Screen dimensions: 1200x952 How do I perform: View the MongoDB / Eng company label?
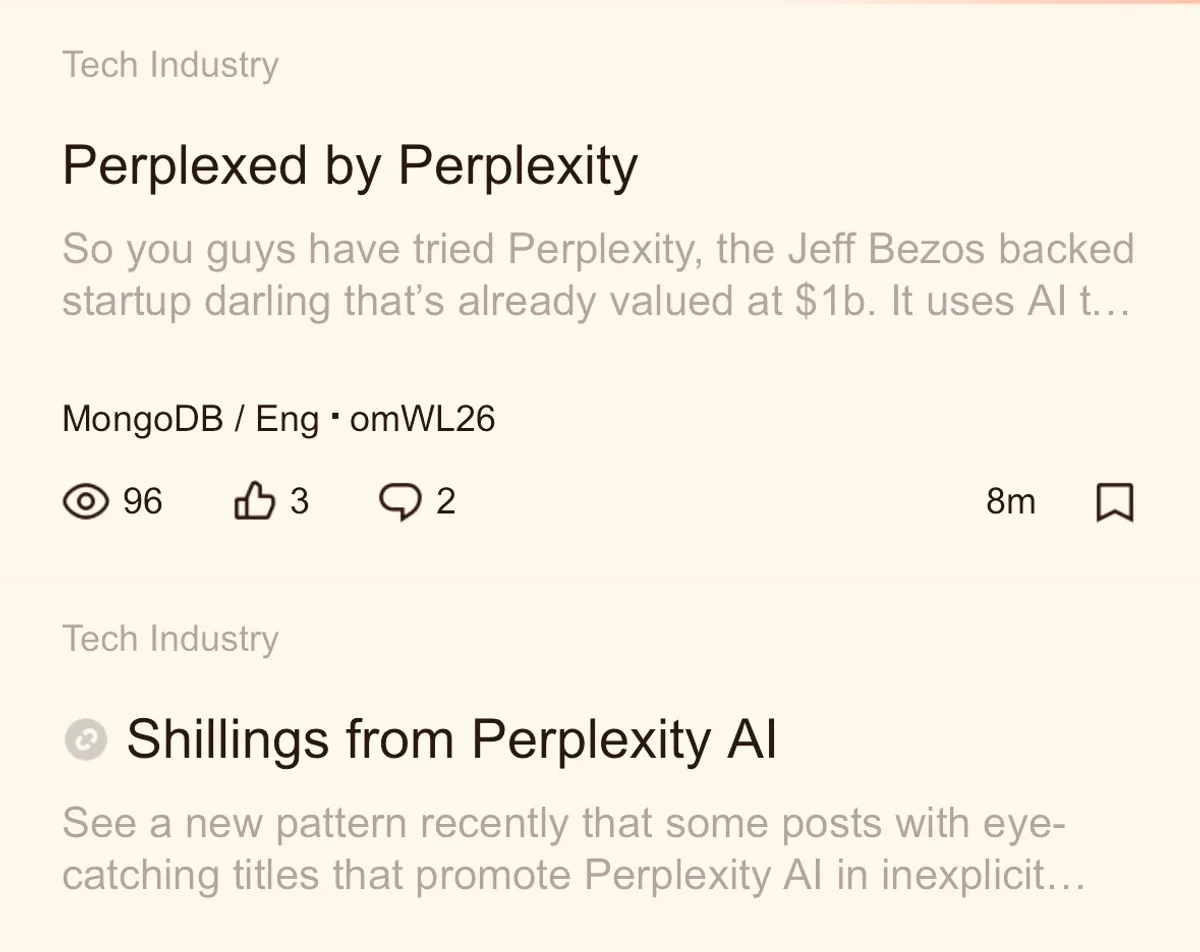(x=190, y=419)
